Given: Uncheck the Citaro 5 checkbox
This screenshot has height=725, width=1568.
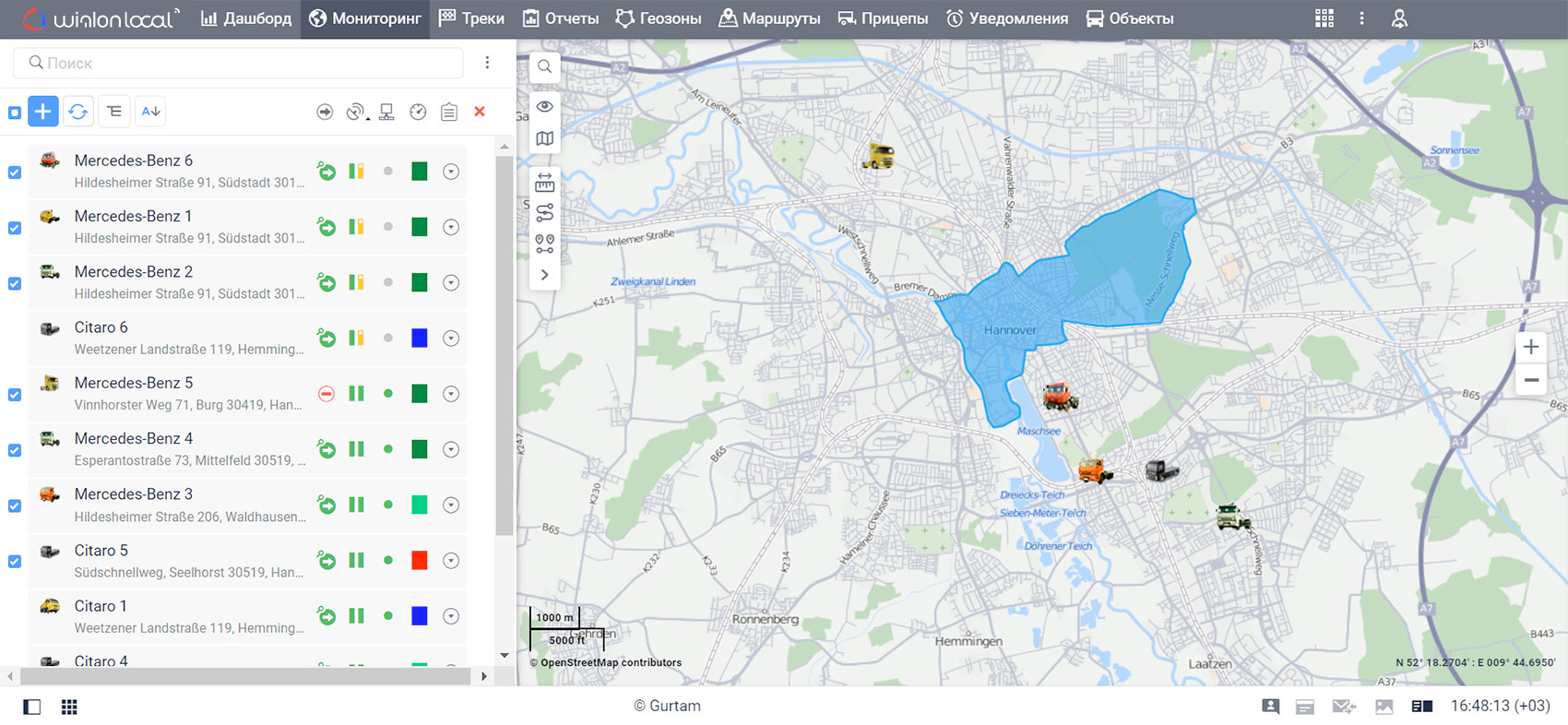Looking at the screenshot, I should 15,562.
